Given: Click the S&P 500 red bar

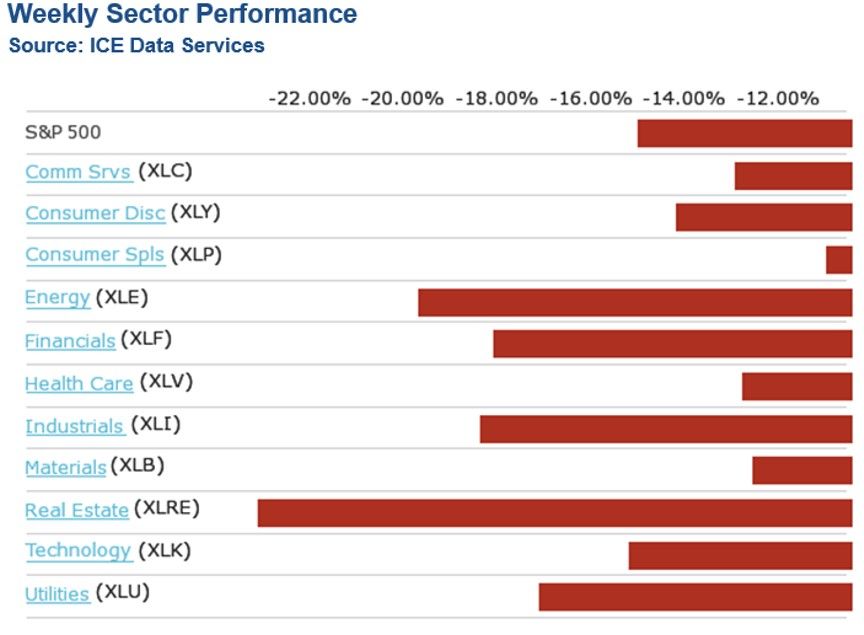Looking at the screenshot, I should click(744, 133).
